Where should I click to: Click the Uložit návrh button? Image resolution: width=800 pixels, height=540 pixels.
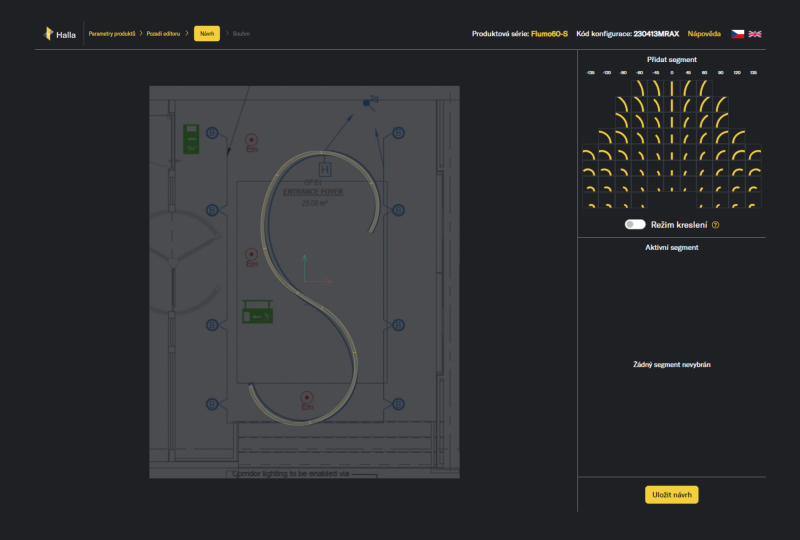click(671, 495)
